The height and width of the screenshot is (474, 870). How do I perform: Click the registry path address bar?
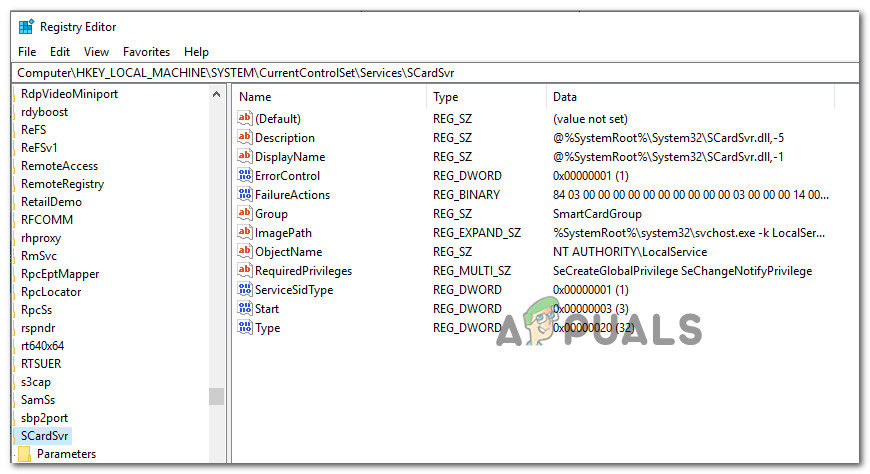435,73
